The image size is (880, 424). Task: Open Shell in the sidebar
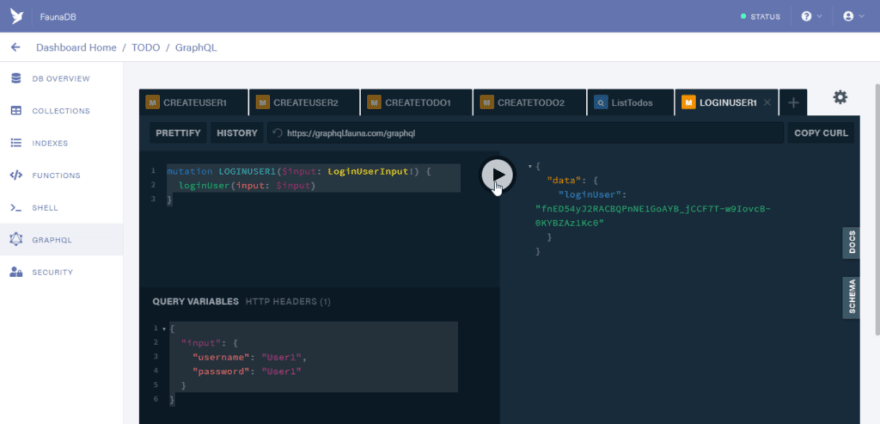[61, 208]
